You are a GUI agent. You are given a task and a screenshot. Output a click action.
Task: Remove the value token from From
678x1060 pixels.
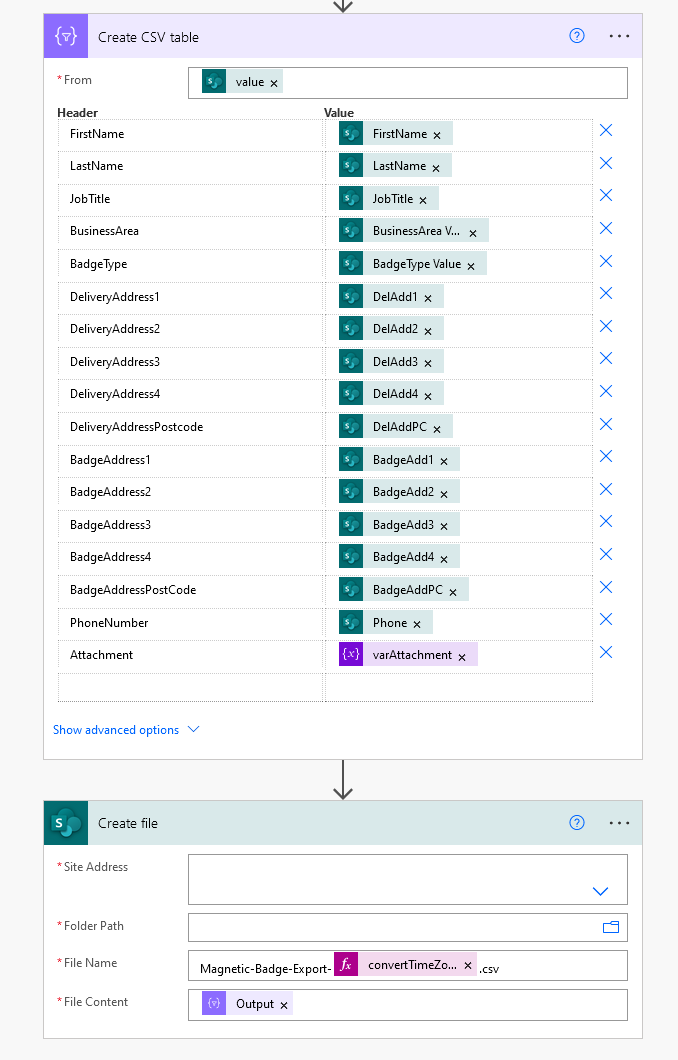[274, 83]
